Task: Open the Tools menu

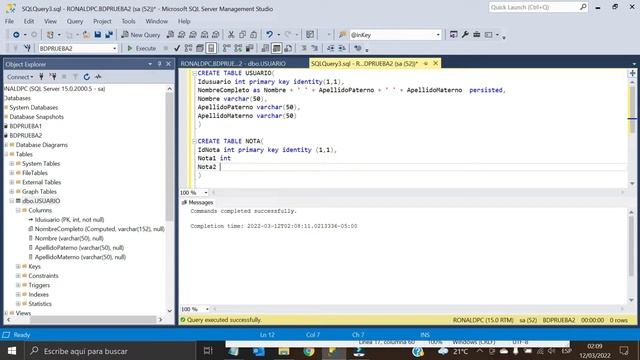Action: coord(128,21)
